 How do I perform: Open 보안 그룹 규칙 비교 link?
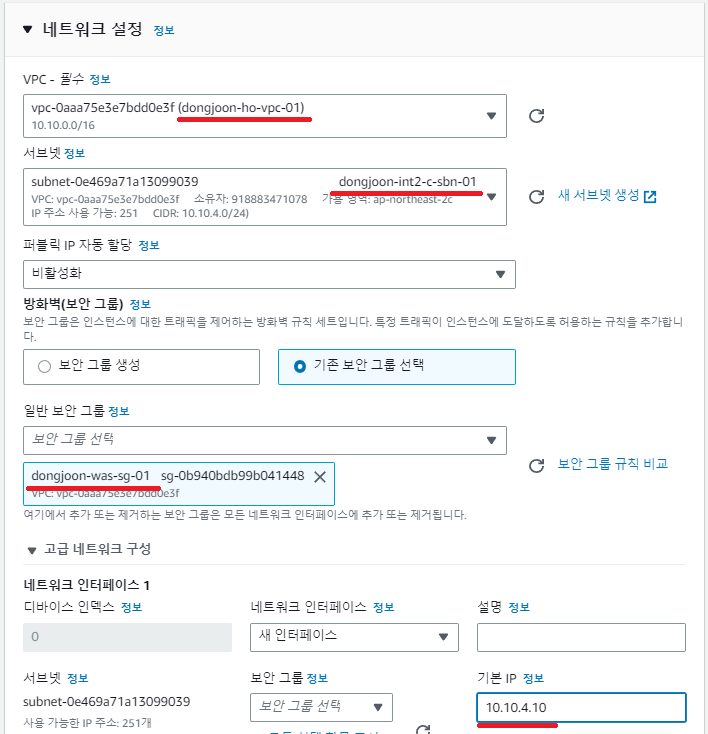pos(612,463)
